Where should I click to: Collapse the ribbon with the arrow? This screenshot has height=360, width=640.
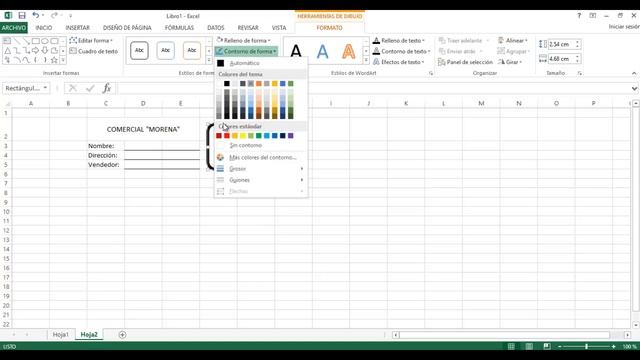click(x=634, y=73)
